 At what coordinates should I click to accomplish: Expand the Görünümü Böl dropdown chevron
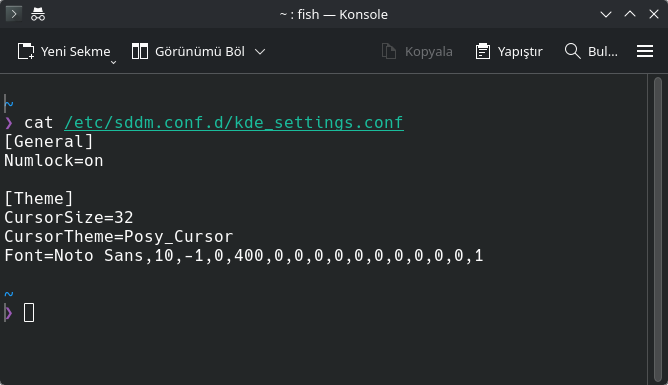coord(260,52)
